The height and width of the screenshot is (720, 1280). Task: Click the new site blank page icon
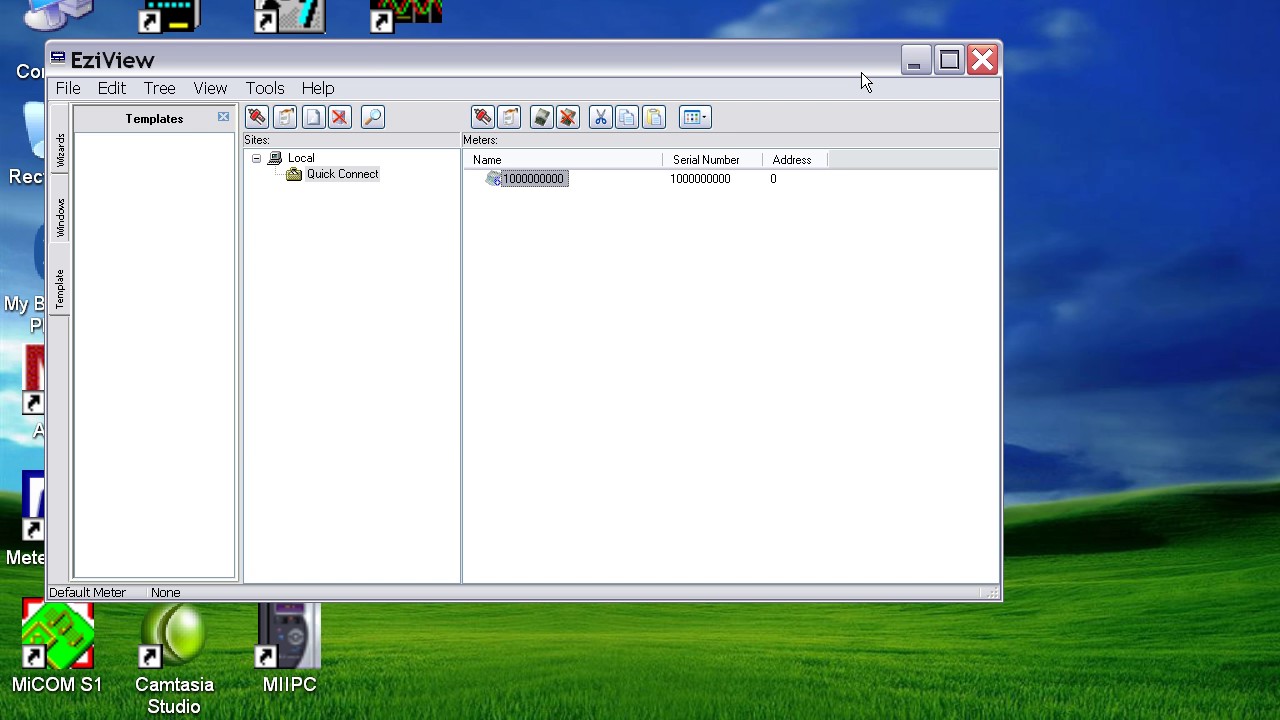click(x=313, y=117)
